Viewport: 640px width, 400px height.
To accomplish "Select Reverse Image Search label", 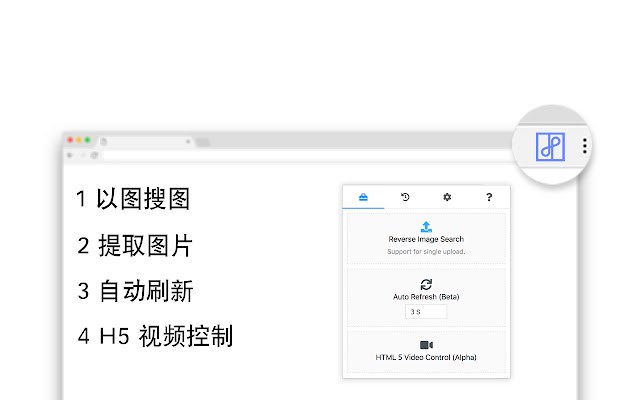I will click(x=426, y=239).
